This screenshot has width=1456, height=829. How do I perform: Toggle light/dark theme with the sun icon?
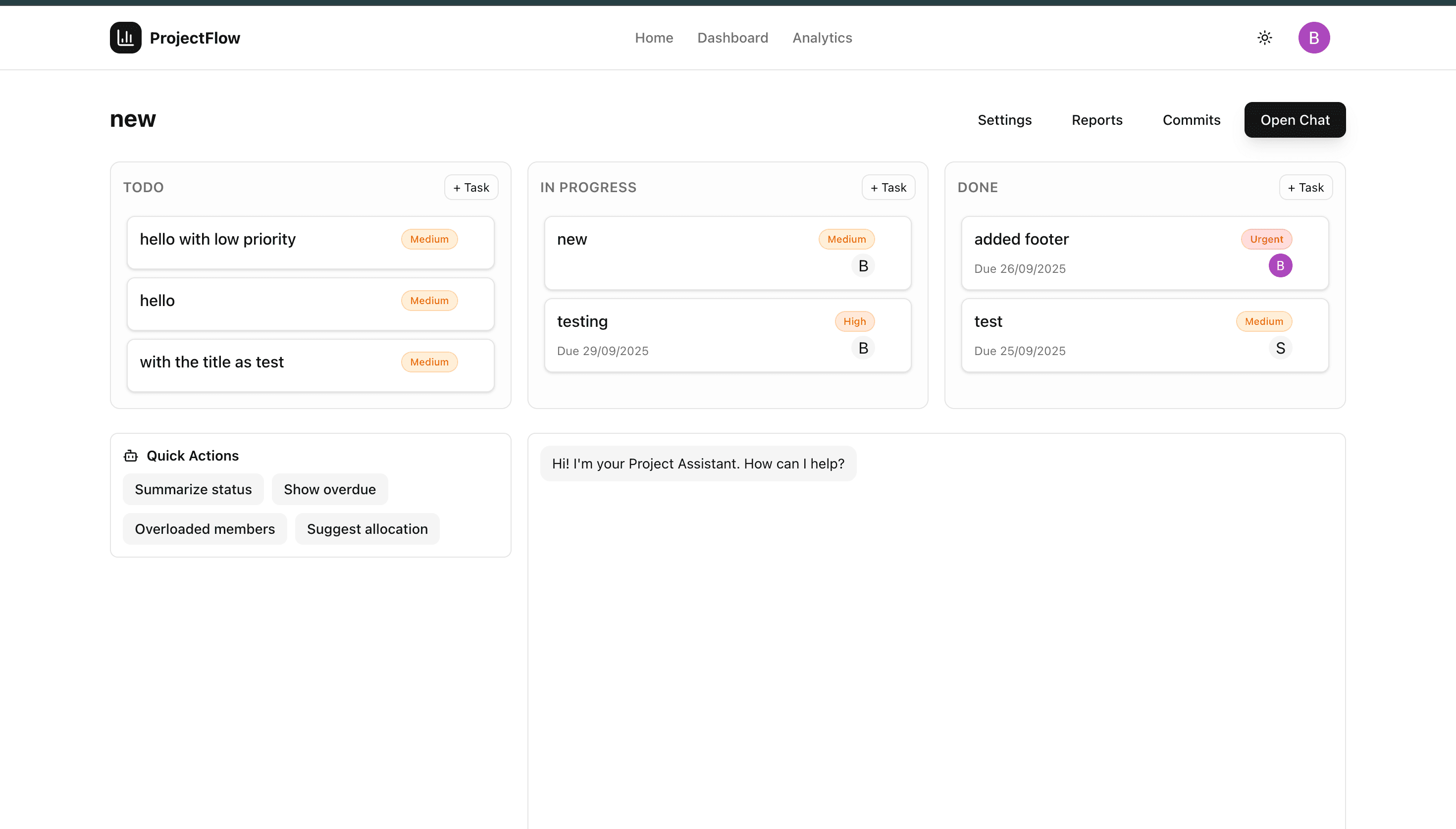click(x=1264, y=37)
